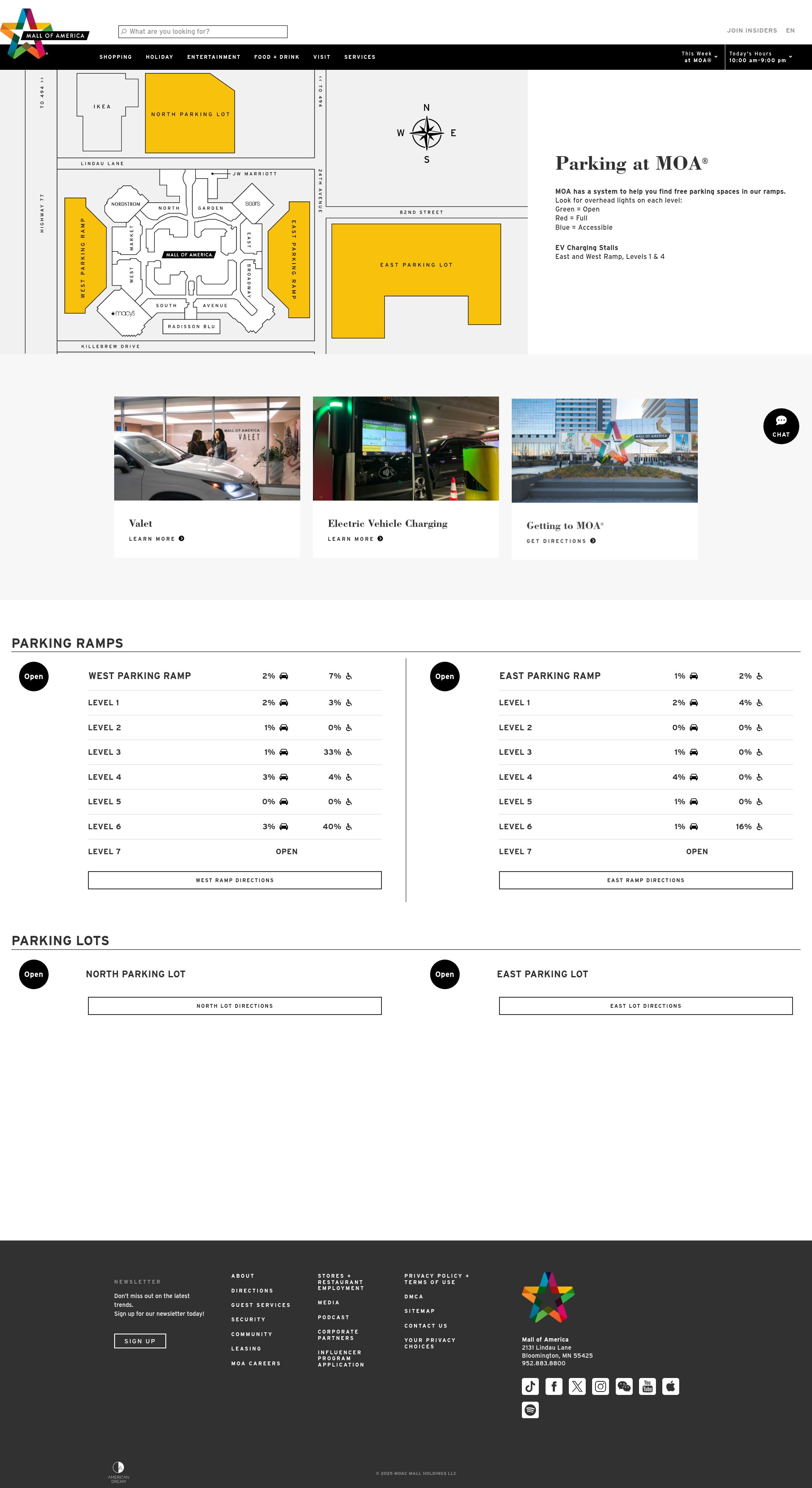Open the Entertainment menu
Image resolution: width=812 pixels, height=1488 pixels.
(214, 57)
